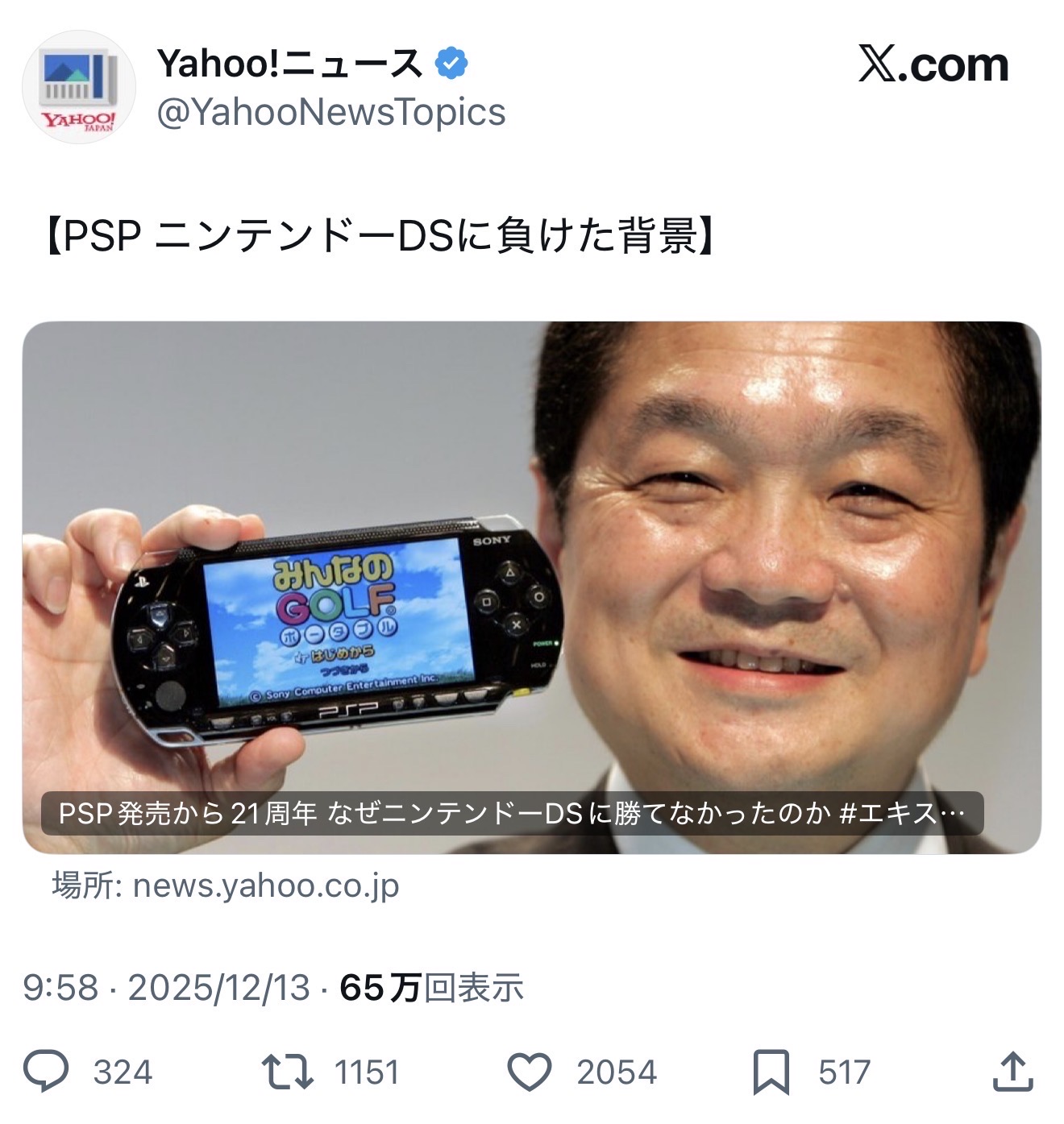Click the 2054 likes count
This screenshot has height=1124, width=1064.
coord(617,1072)
